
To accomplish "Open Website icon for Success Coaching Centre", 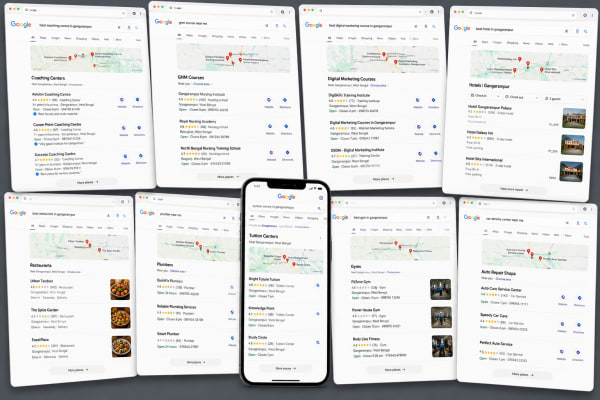I will (x=125, y=156).
